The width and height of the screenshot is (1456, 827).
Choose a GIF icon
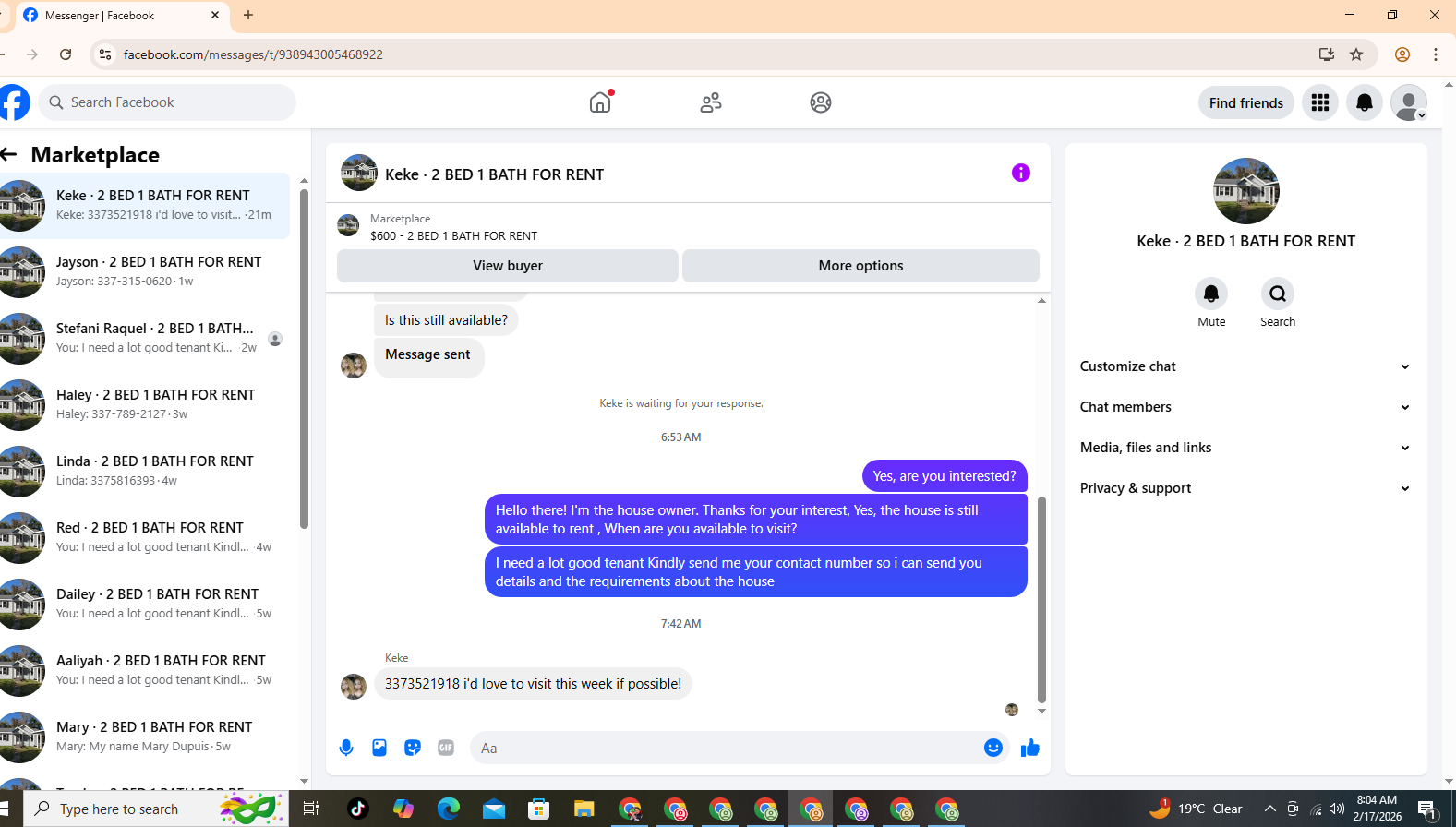[446, 748]
